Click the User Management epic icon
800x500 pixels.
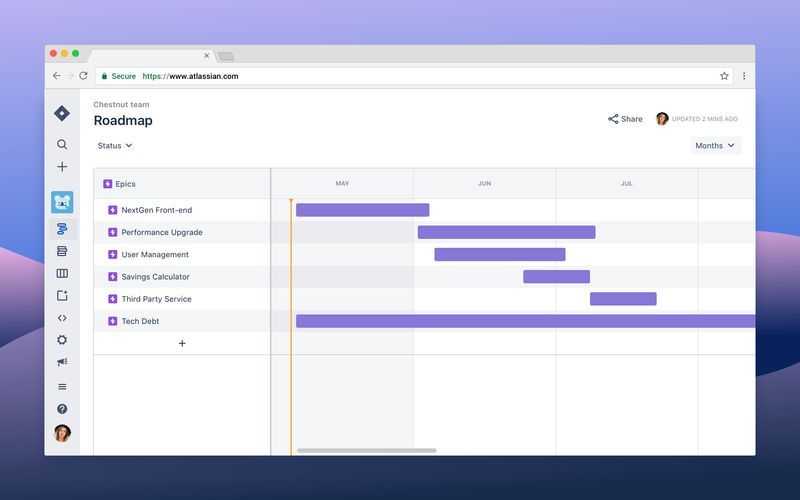click(113, 254)
